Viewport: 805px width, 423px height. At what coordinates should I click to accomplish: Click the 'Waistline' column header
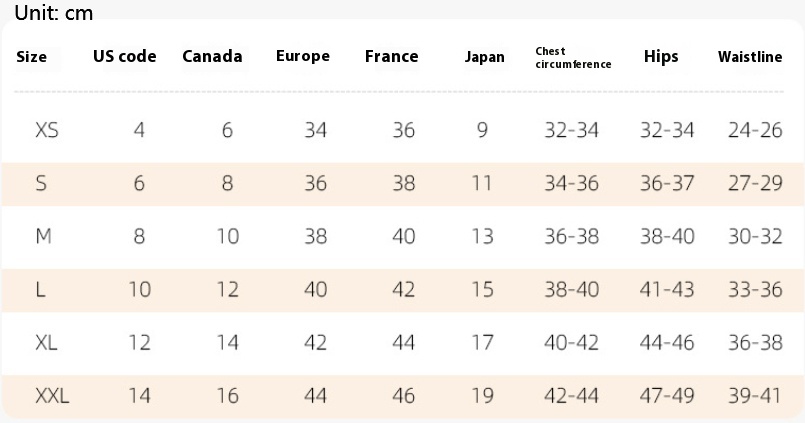click(750, 57)
